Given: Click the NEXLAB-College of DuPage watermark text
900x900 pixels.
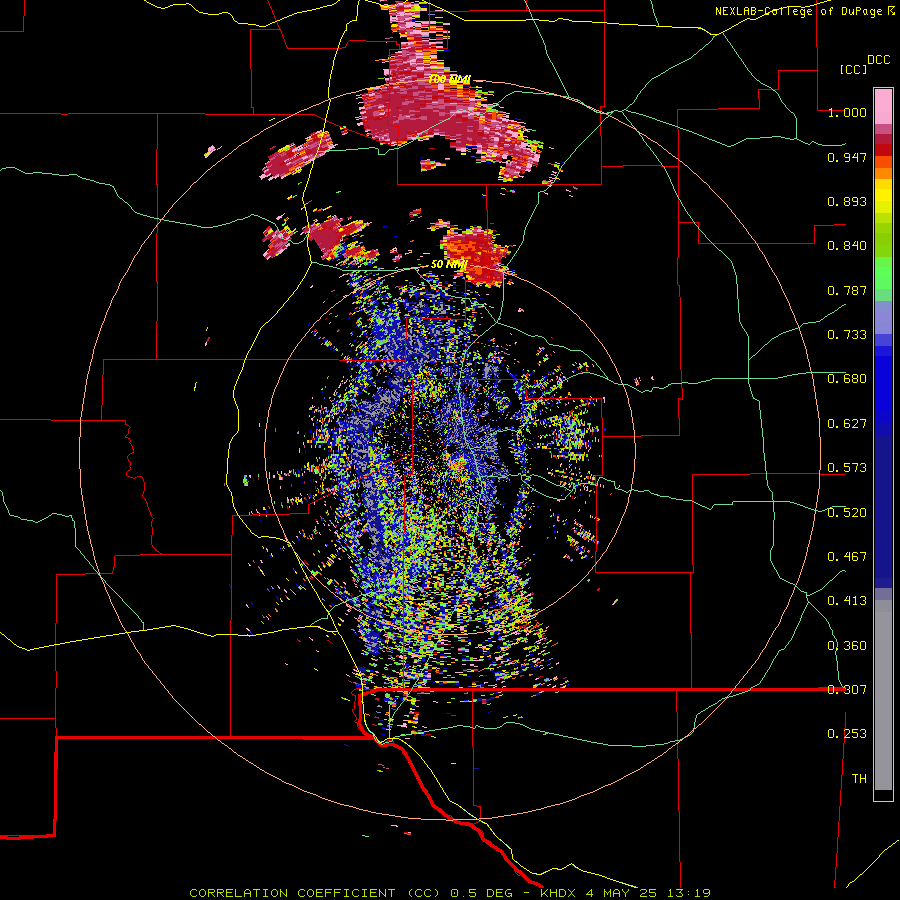Looking at the screenshot, I should 804,11.
